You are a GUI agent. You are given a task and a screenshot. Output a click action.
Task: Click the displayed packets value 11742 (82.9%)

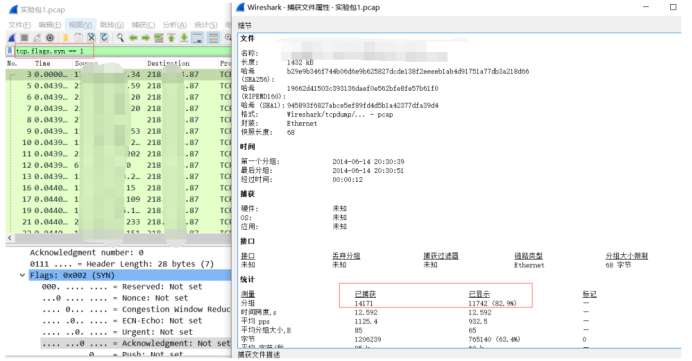click(x=492, y=304)
